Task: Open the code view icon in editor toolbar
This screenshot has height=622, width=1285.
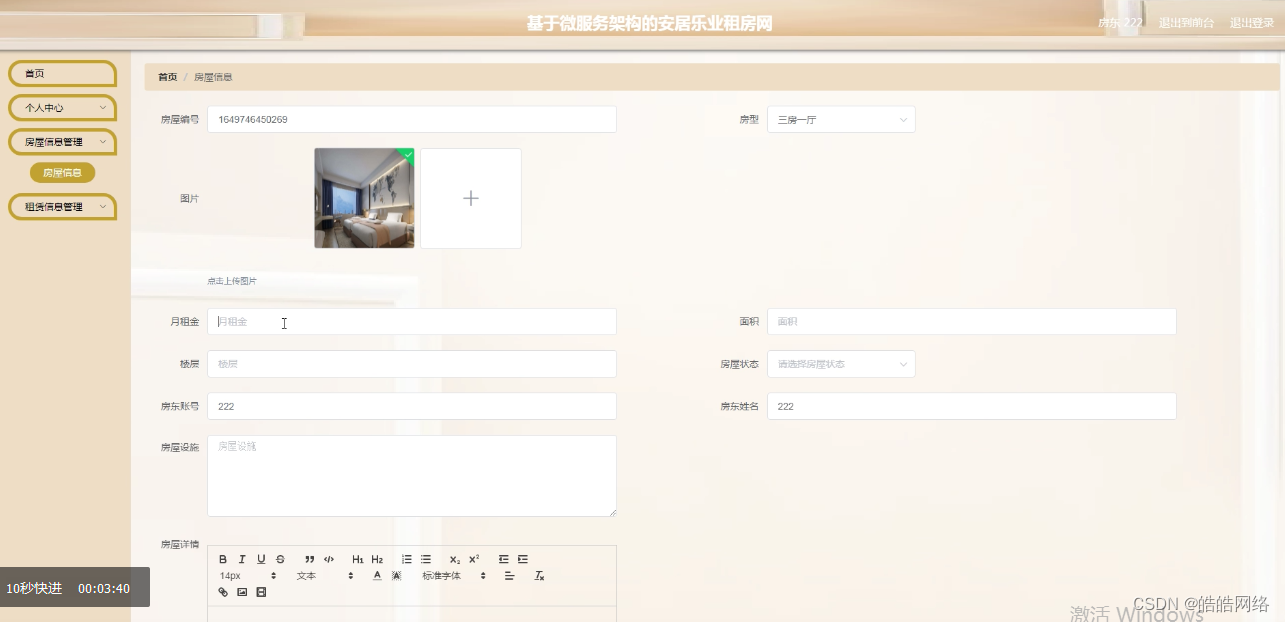Action: pos(329,558)
